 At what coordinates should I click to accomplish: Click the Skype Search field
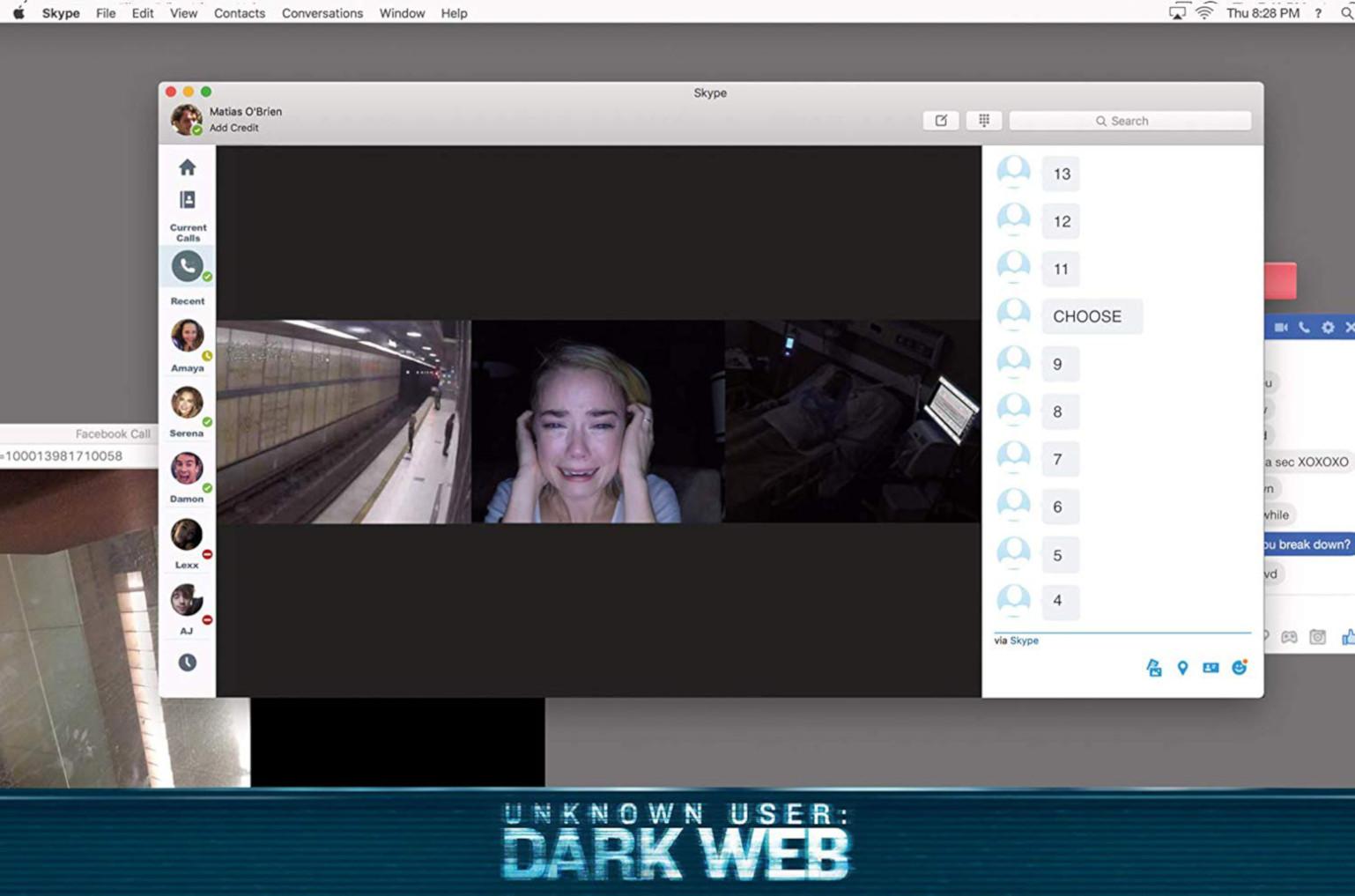point(1129,121)
